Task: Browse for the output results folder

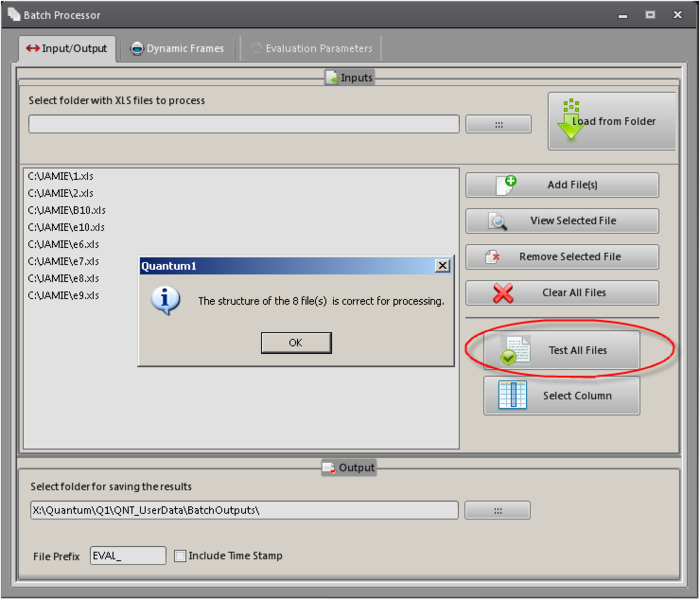Action: click(x=498, y=510)
